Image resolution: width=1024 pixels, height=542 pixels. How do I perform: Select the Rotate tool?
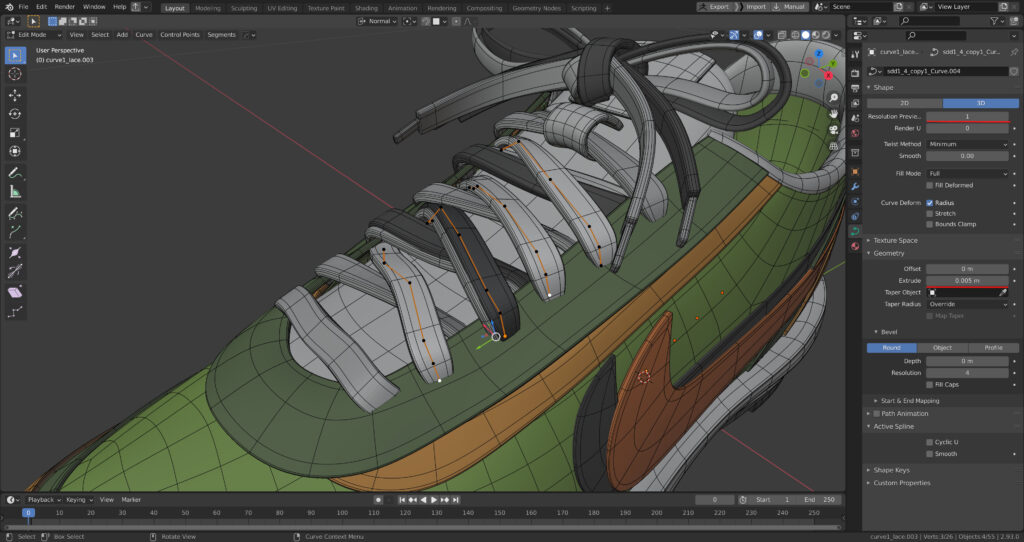pos(15,114)
